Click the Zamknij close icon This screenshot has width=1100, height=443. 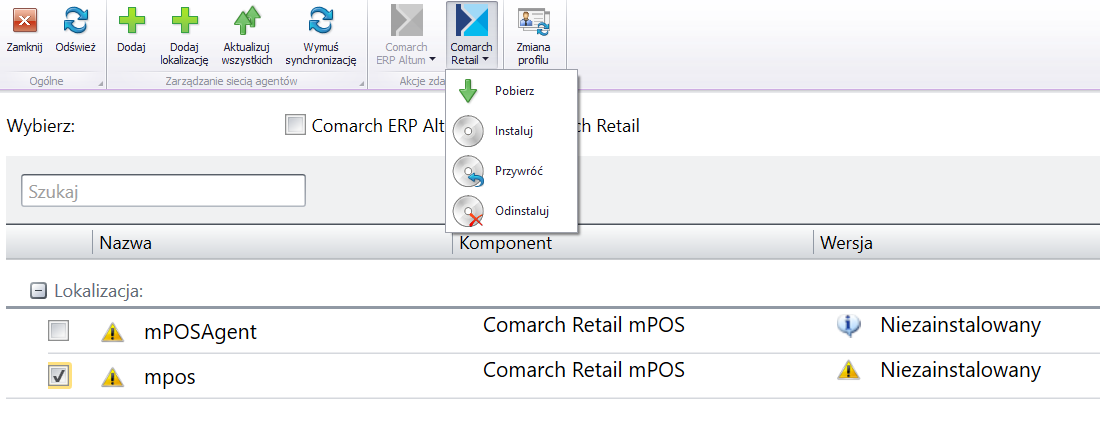pyautogui.click(x=25, y=20)
